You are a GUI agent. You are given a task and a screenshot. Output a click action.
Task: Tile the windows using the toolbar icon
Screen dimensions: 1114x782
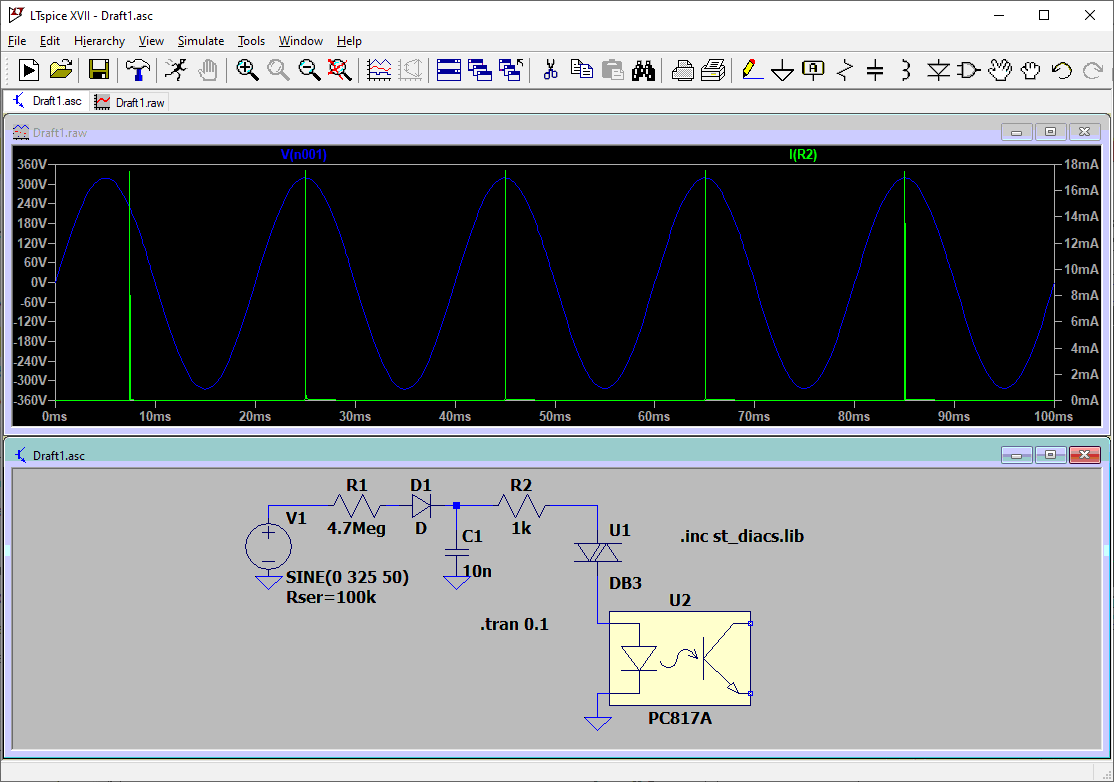(448, 70)
